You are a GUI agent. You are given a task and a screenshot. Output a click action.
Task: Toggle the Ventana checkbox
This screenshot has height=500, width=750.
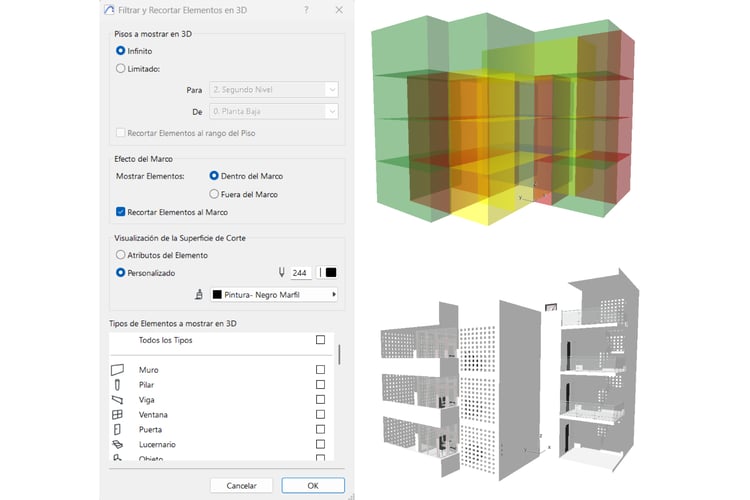[320, 414]
